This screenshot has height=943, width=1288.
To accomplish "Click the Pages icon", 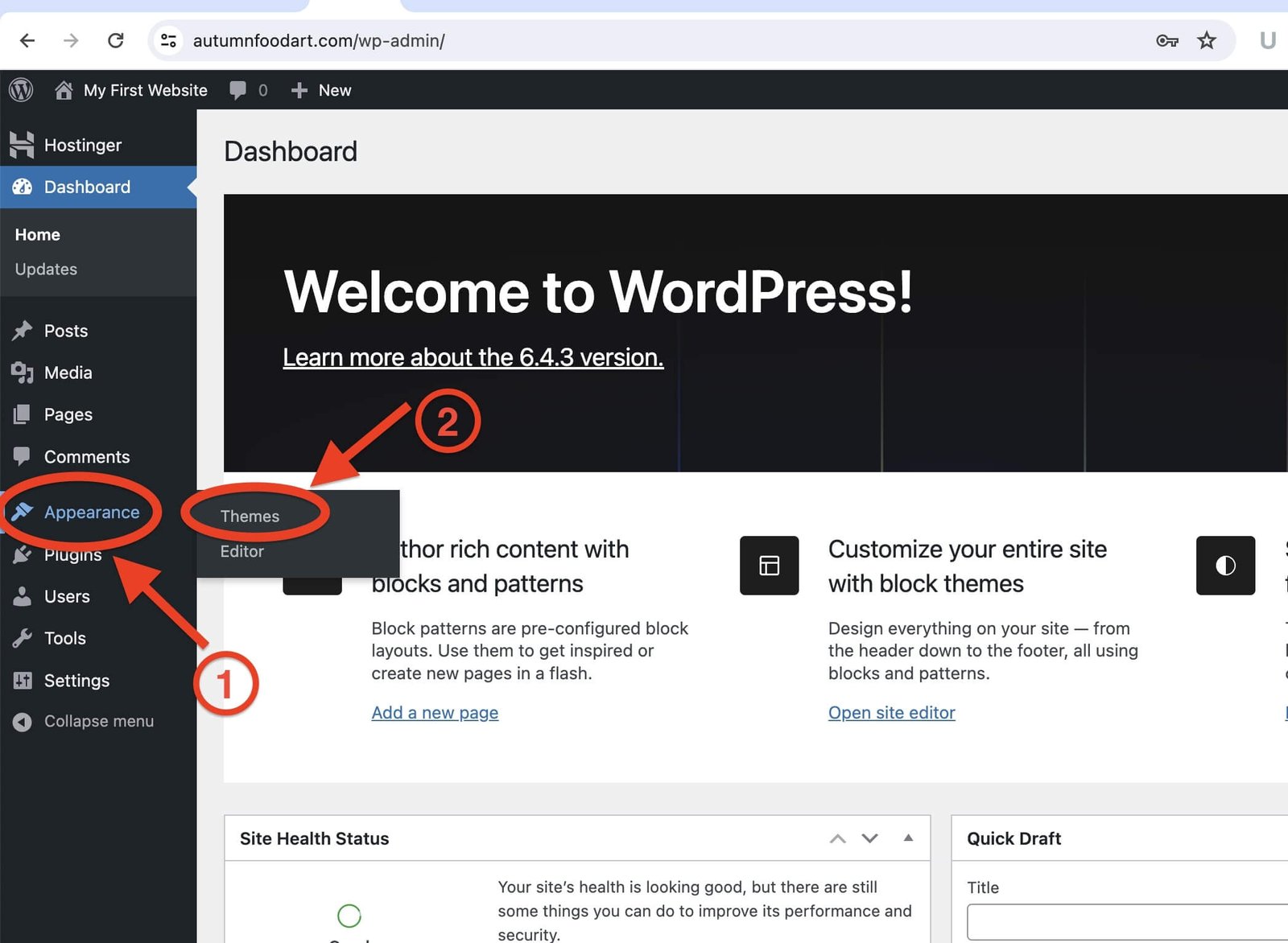I will point(23,414).
